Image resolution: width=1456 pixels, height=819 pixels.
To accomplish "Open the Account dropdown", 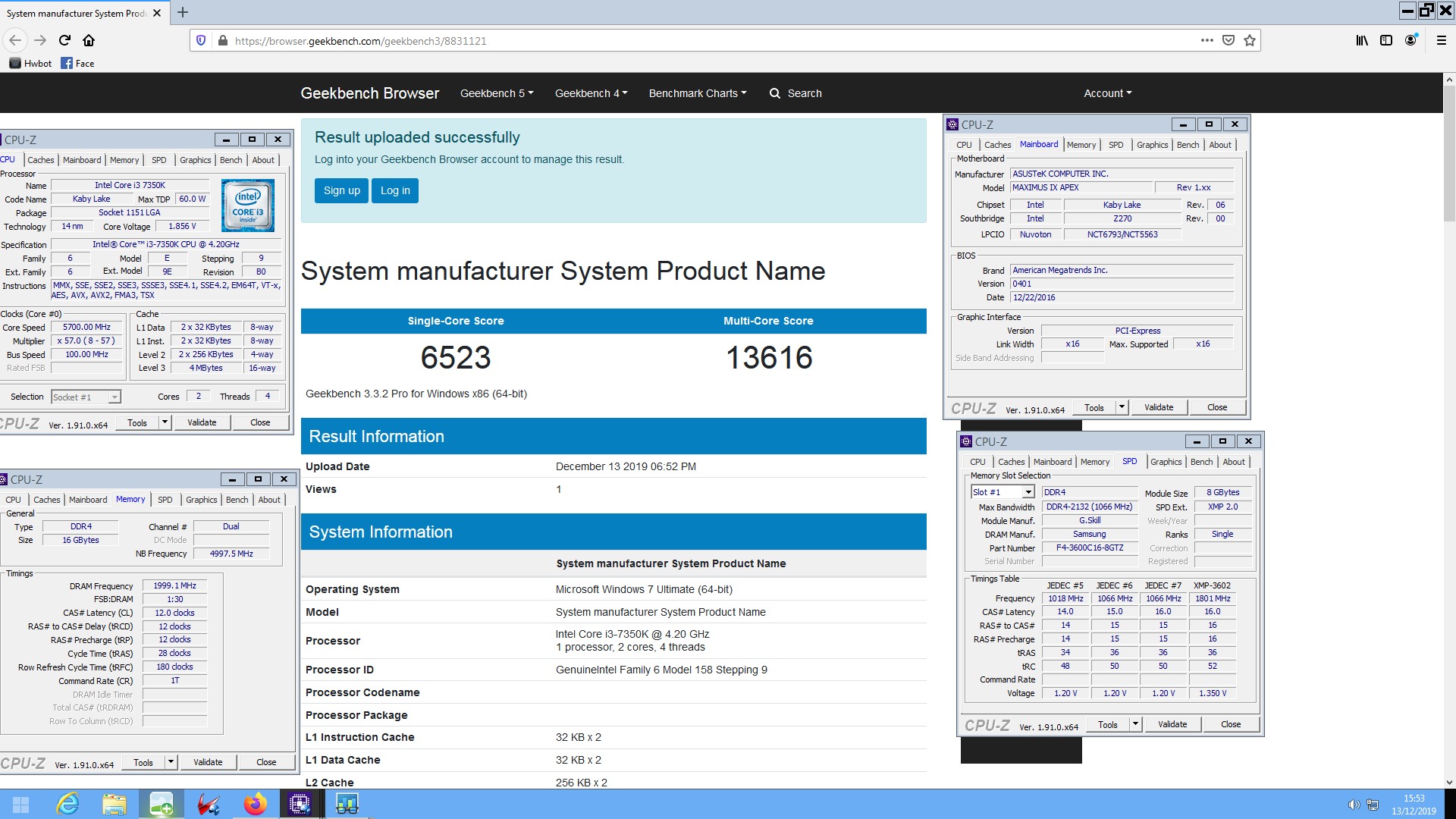I will [1108, 93].
